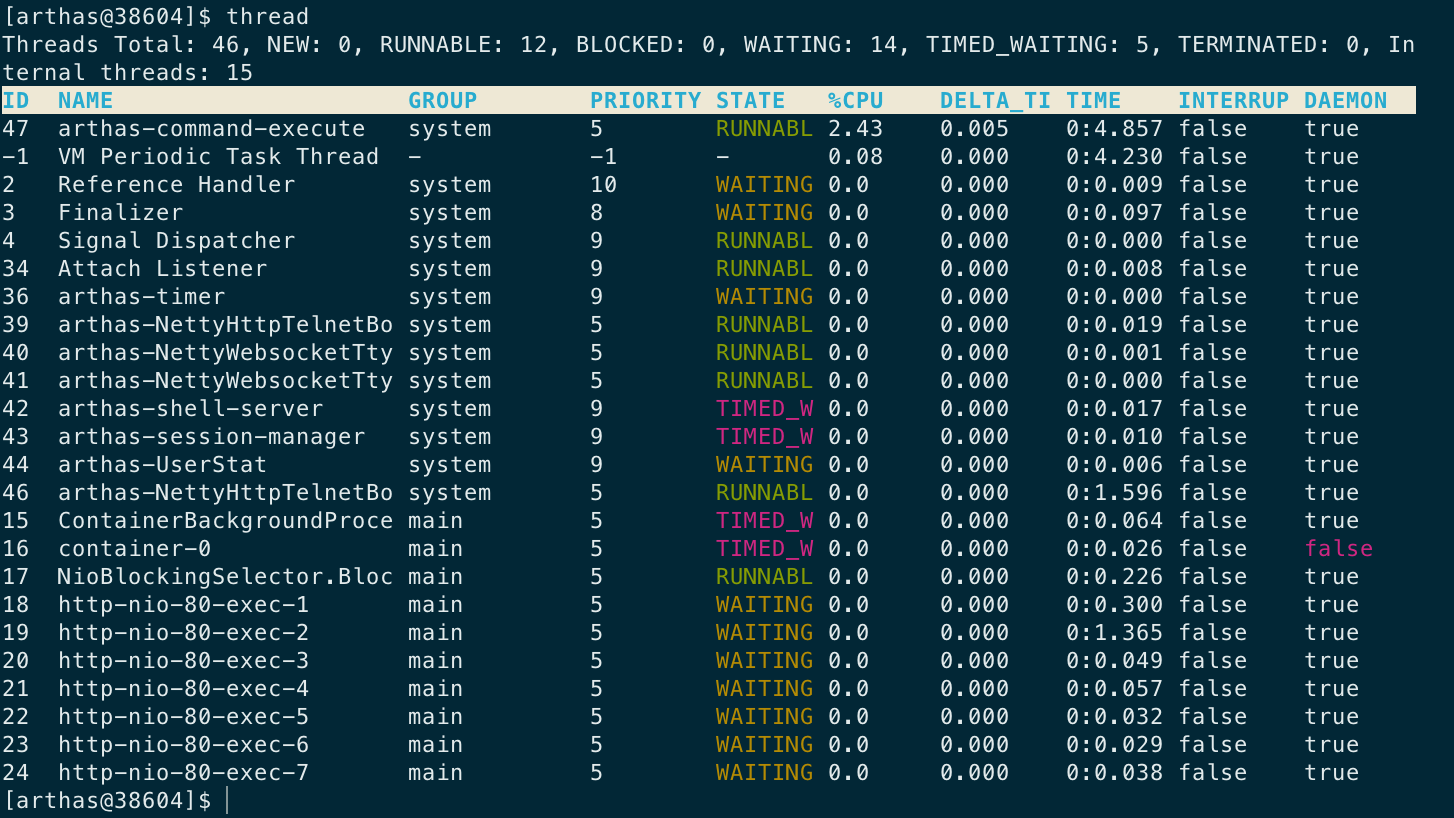The height and width of the screenshot is (818, 1454).
Task: Click the 2.43 CPU value
Action: pyautogui.click(x=856, y=129)
